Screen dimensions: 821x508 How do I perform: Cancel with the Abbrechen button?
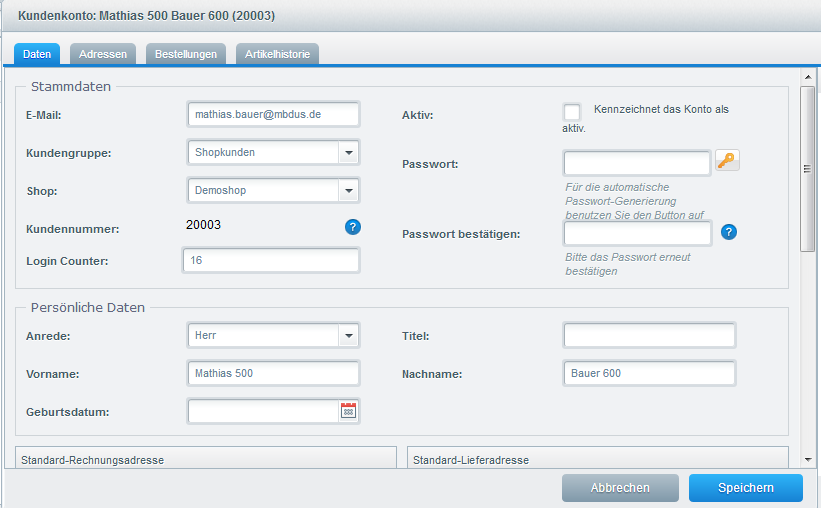[x=620, y=488]
